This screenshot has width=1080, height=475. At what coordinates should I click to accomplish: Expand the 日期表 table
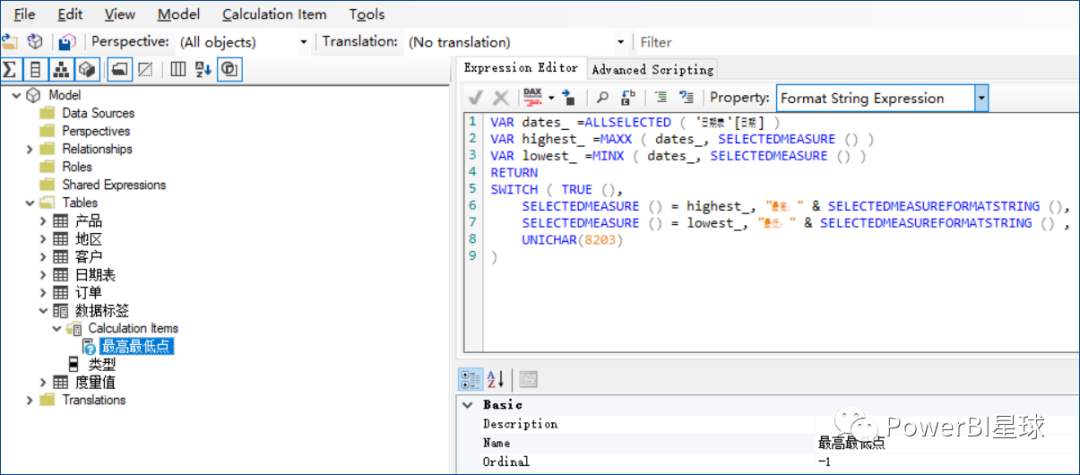pos(43,275)
